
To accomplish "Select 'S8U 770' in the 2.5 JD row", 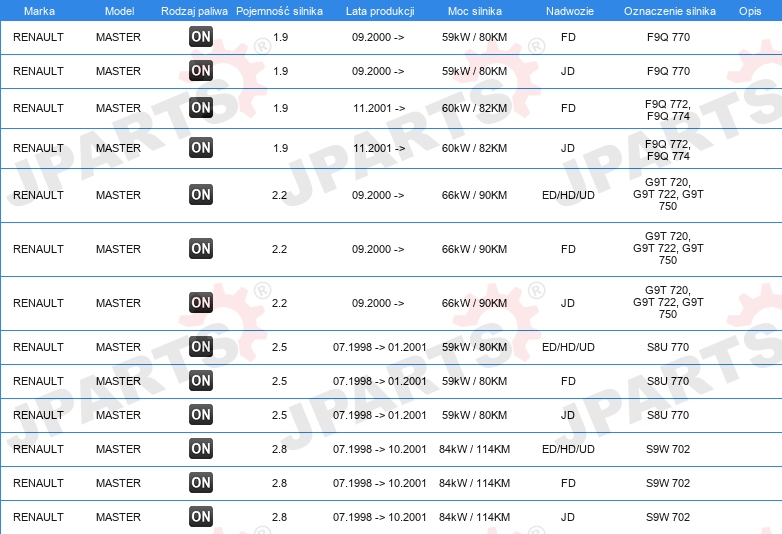I will pyautogui.click(x=668, y=415).
